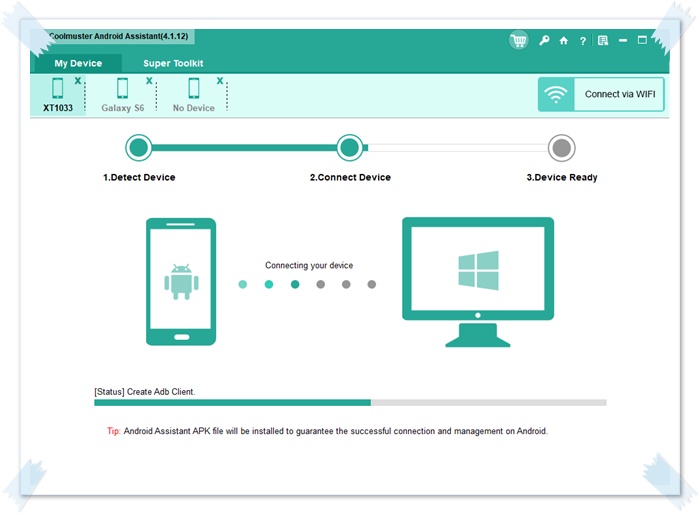Open the feedback notes icon
Image resolution: width=699 pixels, height=514 pixels.
(603, 41)
